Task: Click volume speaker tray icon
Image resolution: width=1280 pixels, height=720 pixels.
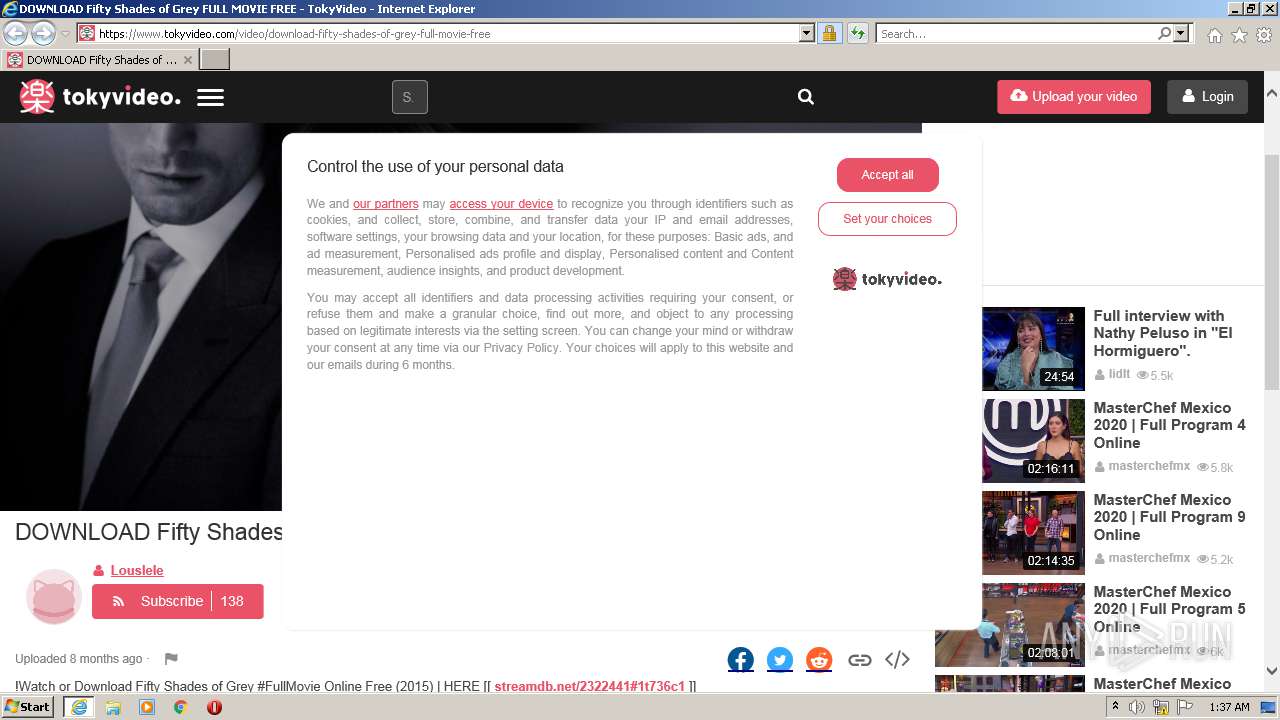Action: pyautogui.click(x=1137, y=707)
